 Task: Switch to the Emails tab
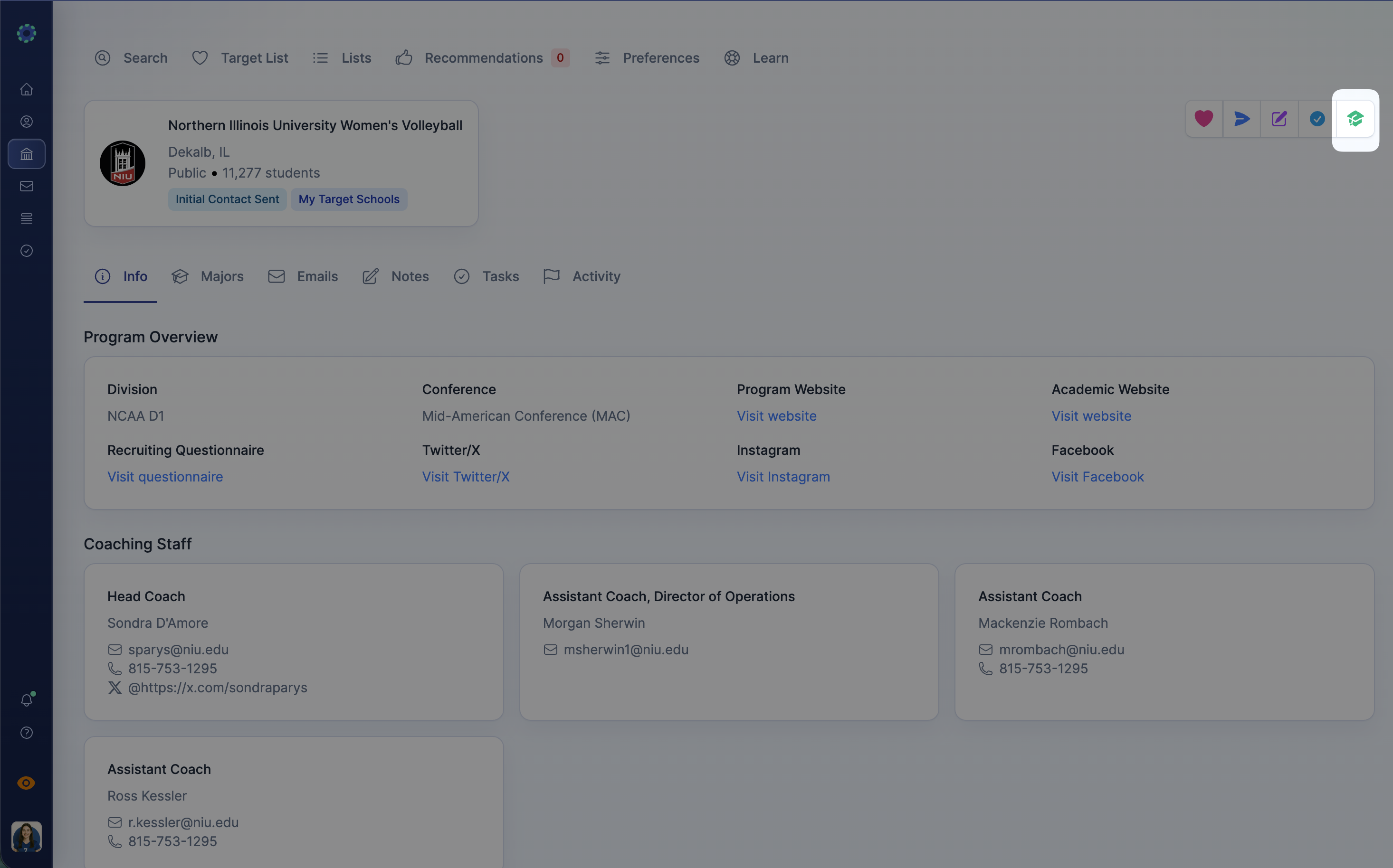click(x=303, y=276)
